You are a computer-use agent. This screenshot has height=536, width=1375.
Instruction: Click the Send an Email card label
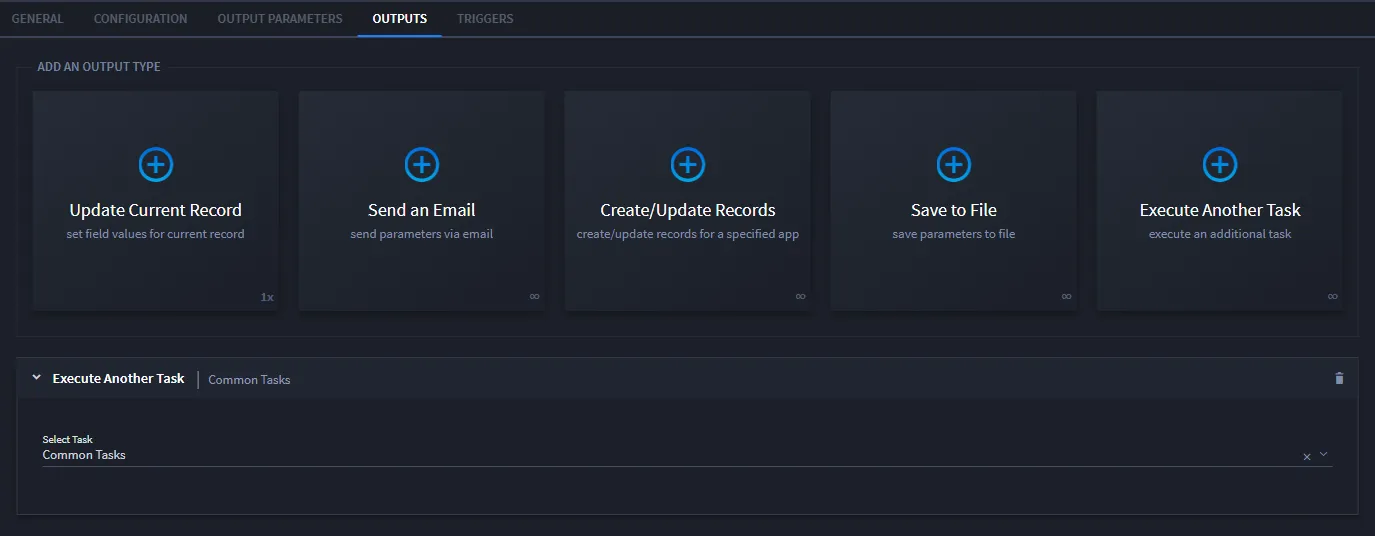click(422, 210)
